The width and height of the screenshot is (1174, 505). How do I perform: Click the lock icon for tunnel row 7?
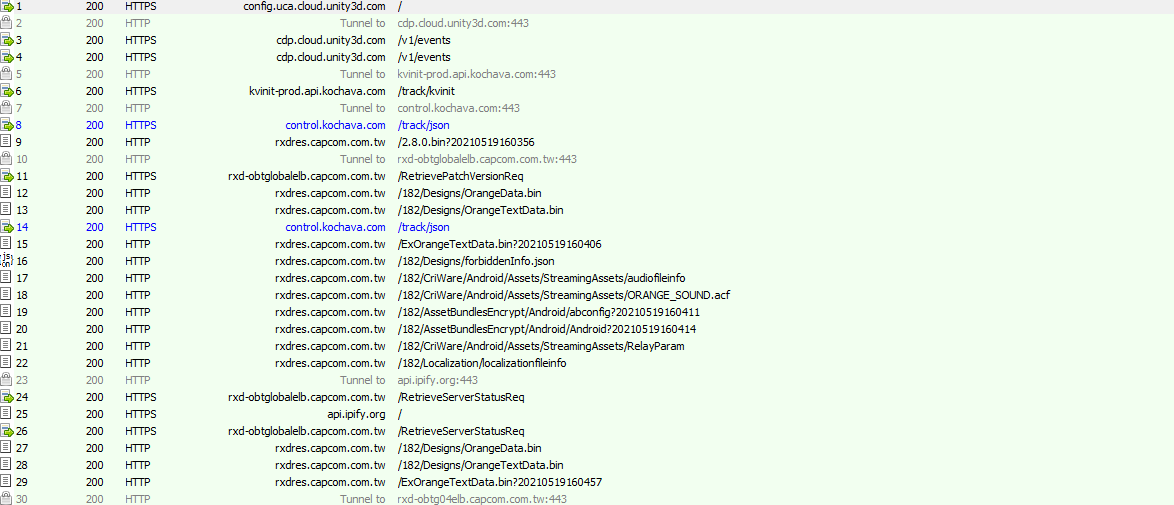(x=6, y=108)
